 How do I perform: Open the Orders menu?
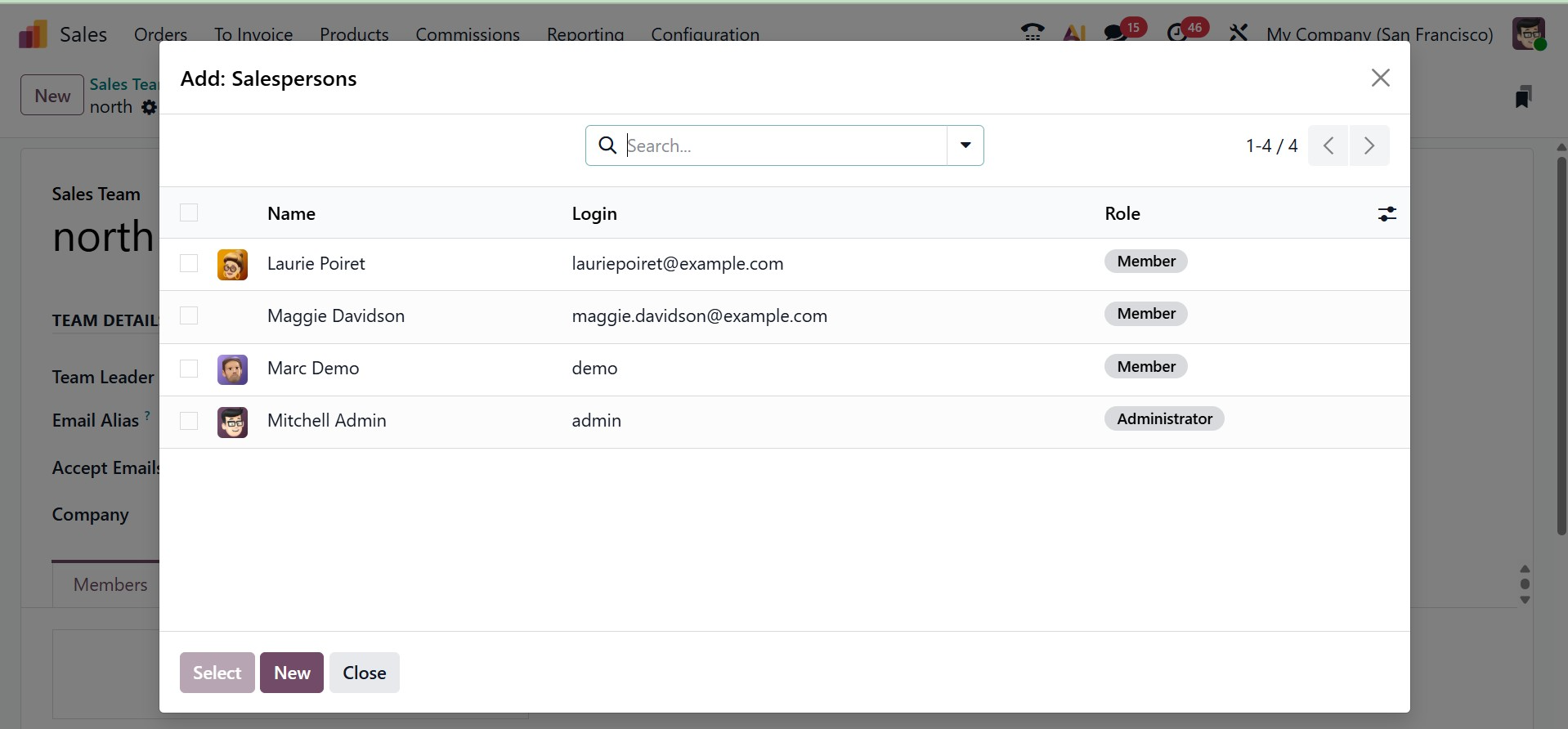point(160,34)
